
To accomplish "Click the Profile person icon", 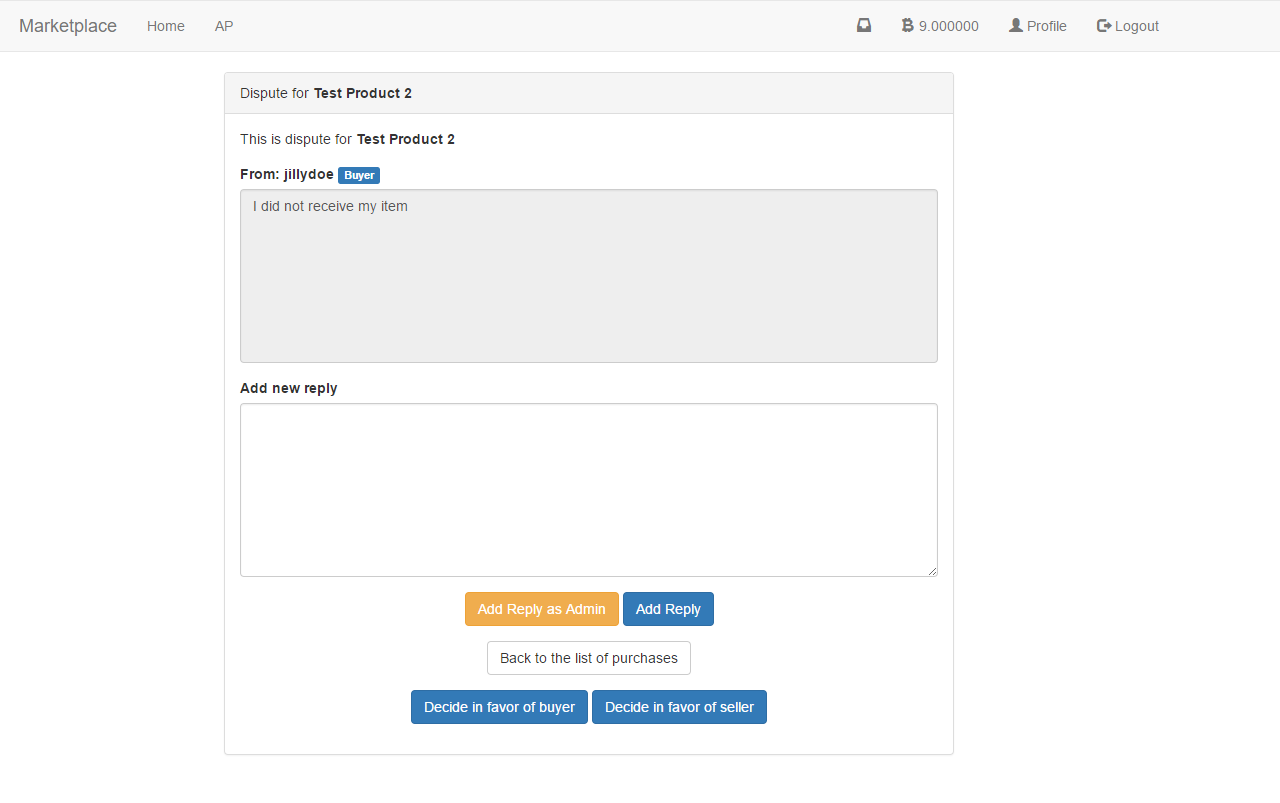I will coord(1016,26).
